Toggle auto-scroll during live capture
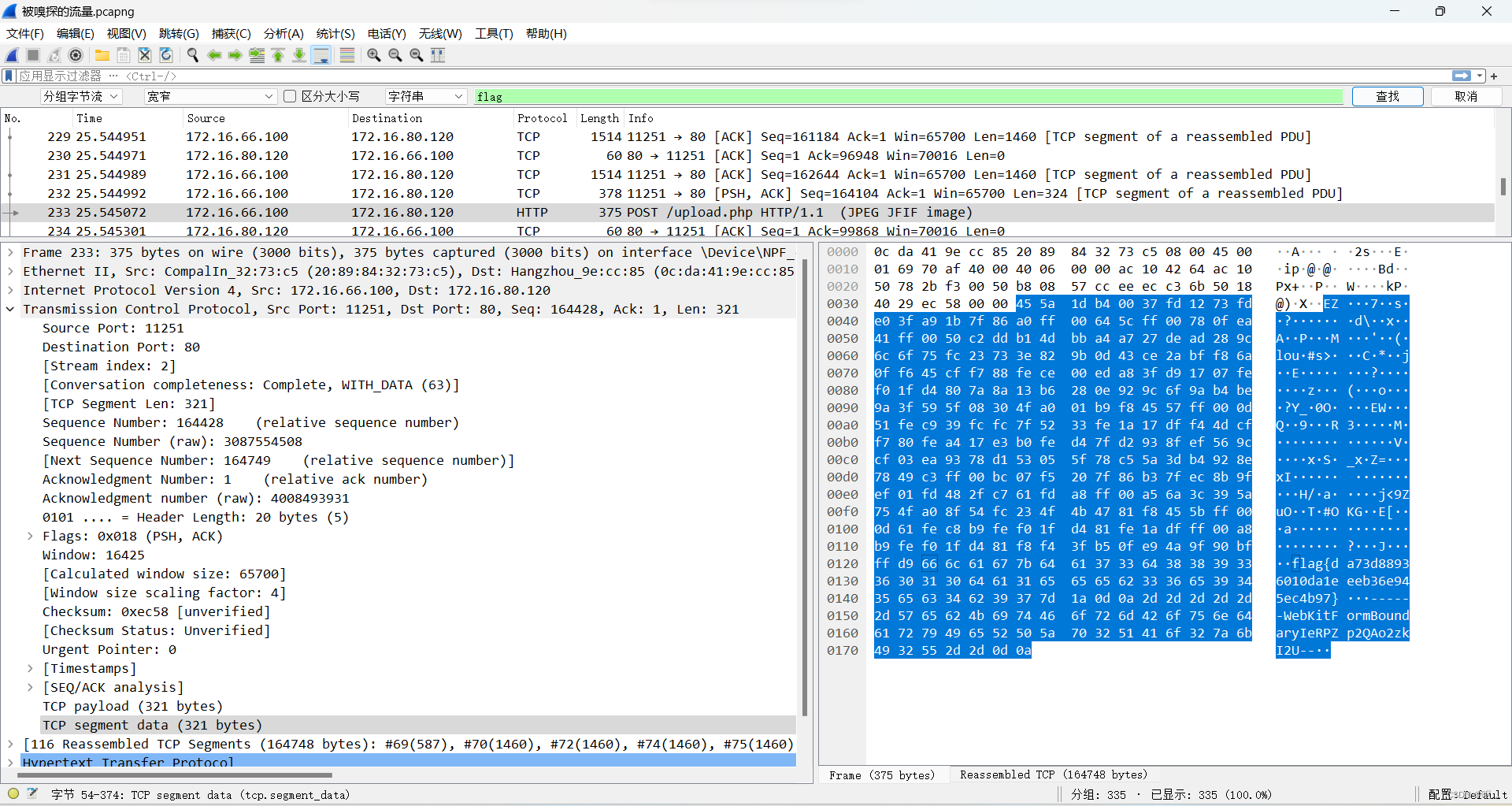Viewport: 1512px width, 806px height. coord(321,55)
